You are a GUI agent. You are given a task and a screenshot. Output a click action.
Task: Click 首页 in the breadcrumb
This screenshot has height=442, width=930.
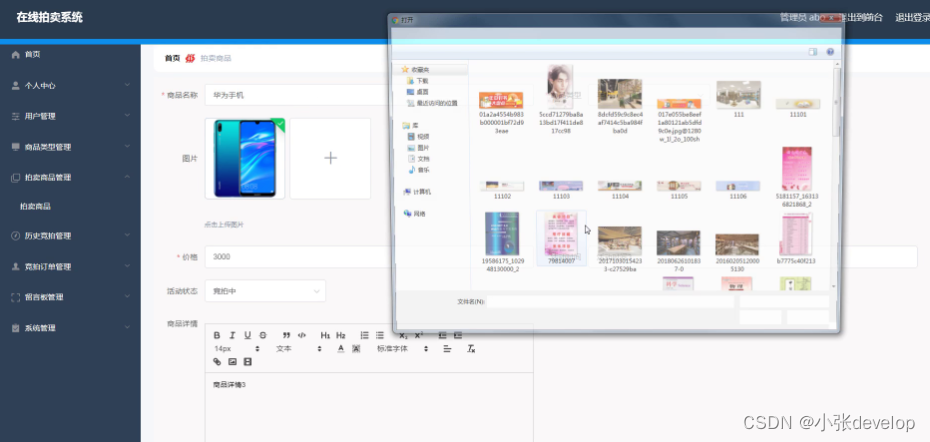(172, 58)
